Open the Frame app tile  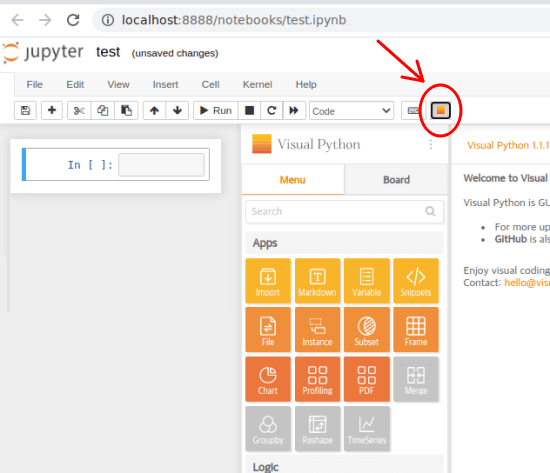point(416,330)
